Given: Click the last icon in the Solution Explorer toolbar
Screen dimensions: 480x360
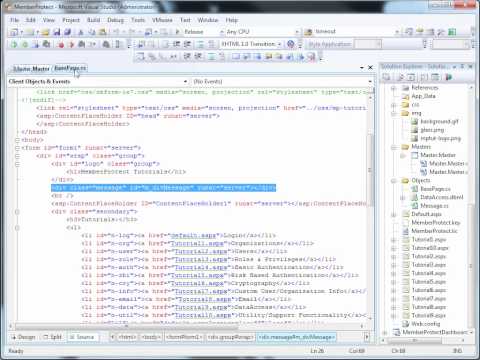Looking at the screenshot, I should tap(449, 77).
